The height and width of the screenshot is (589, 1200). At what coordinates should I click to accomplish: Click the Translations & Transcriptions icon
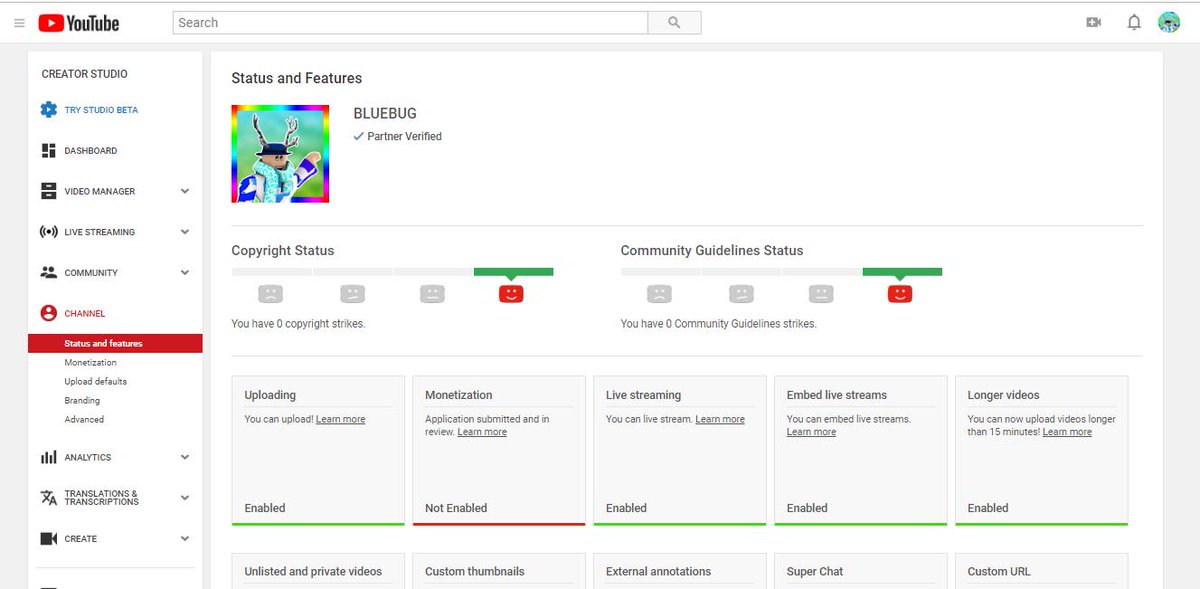48,498
